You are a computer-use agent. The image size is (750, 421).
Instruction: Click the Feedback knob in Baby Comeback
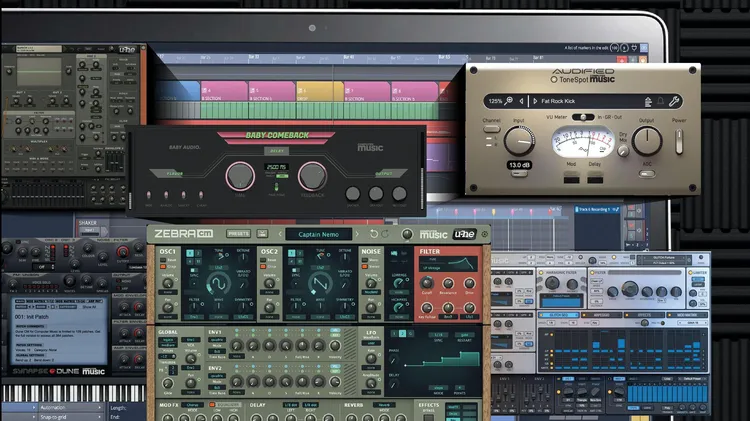tap(312, 176)
